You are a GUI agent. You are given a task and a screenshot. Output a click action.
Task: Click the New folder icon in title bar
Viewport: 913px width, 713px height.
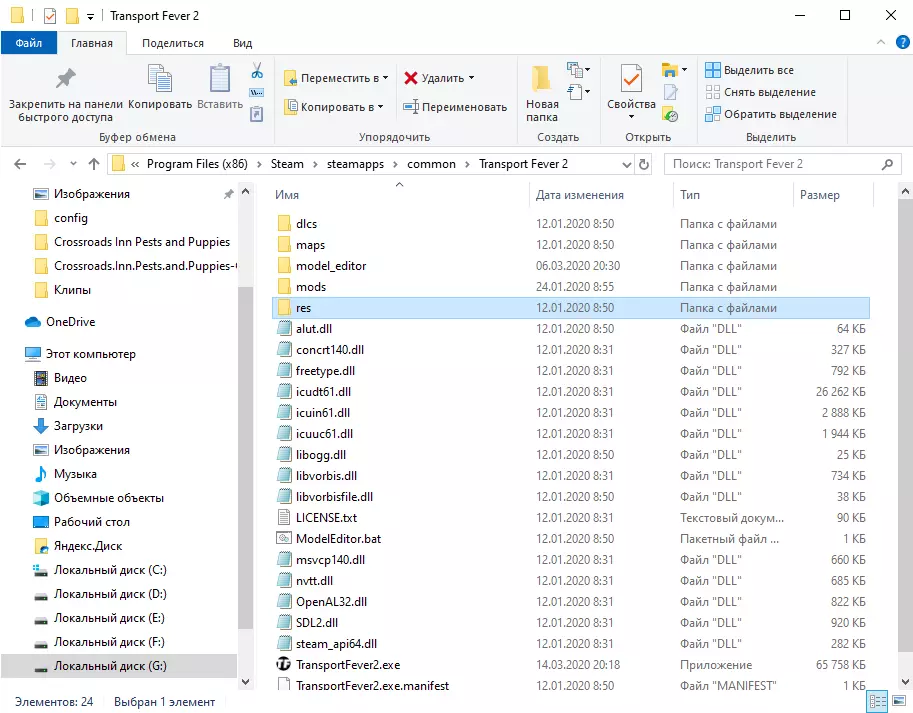pyautogui.click(x=72, y=16)
